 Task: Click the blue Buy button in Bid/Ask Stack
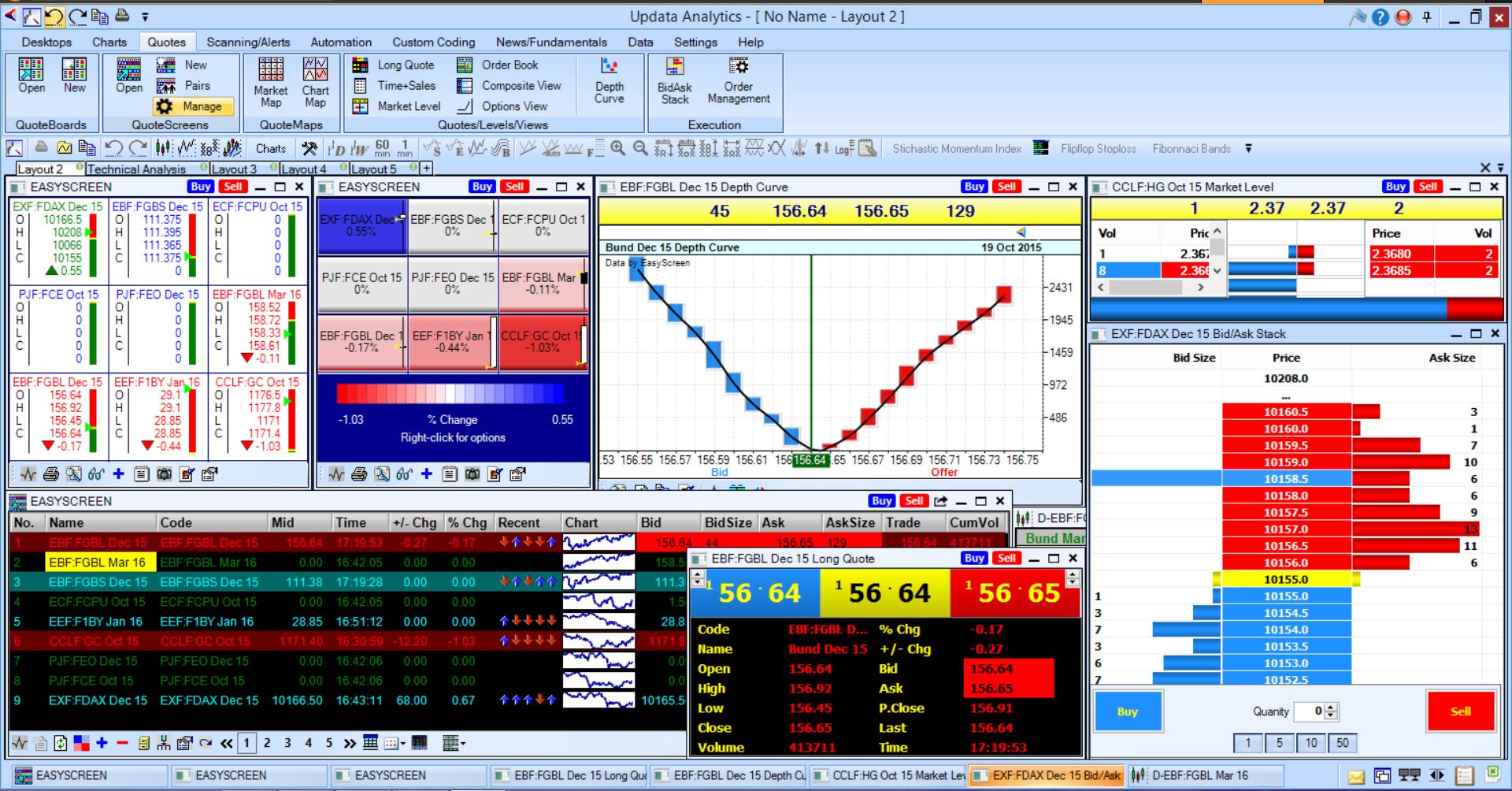(1128, 711)
